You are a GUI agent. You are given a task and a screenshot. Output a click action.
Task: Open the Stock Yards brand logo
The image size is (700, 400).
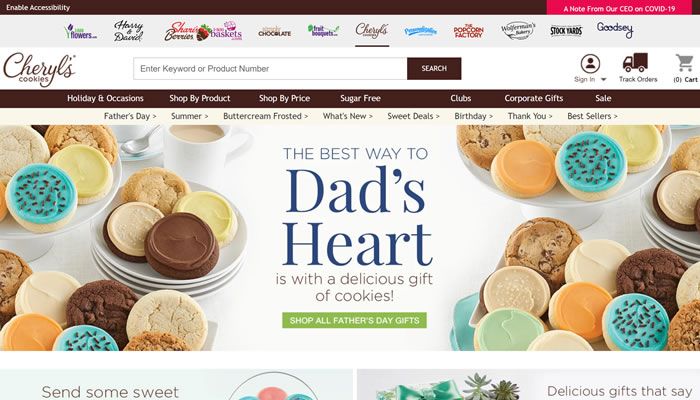point(566,31)
